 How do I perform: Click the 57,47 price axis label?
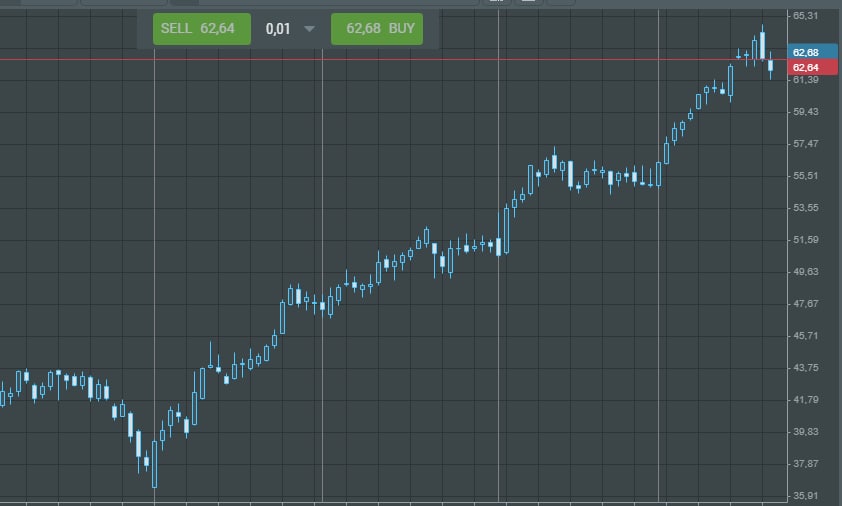tap(805, 143)
